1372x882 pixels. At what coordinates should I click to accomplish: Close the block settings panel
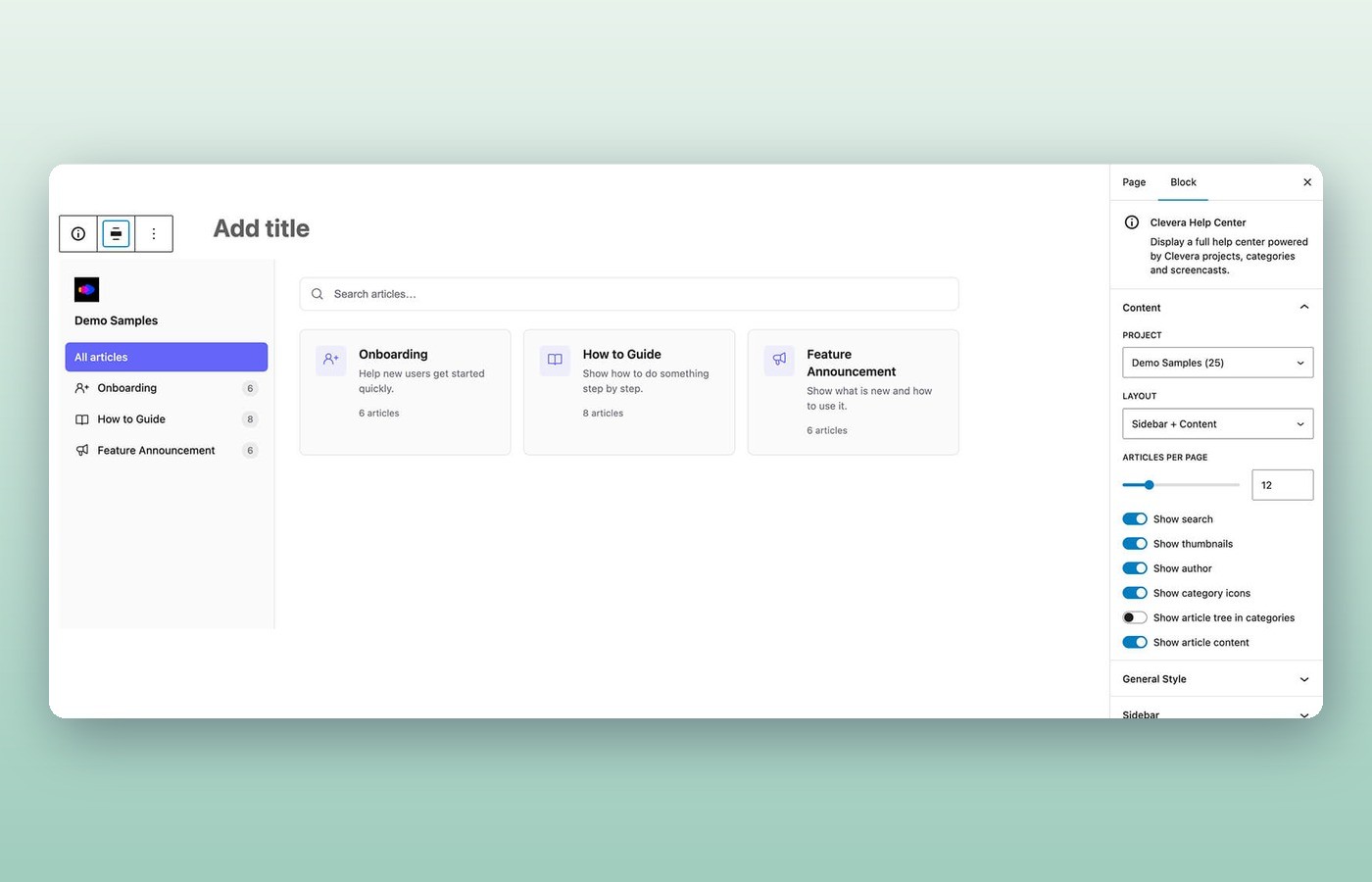click(1307, 182)
